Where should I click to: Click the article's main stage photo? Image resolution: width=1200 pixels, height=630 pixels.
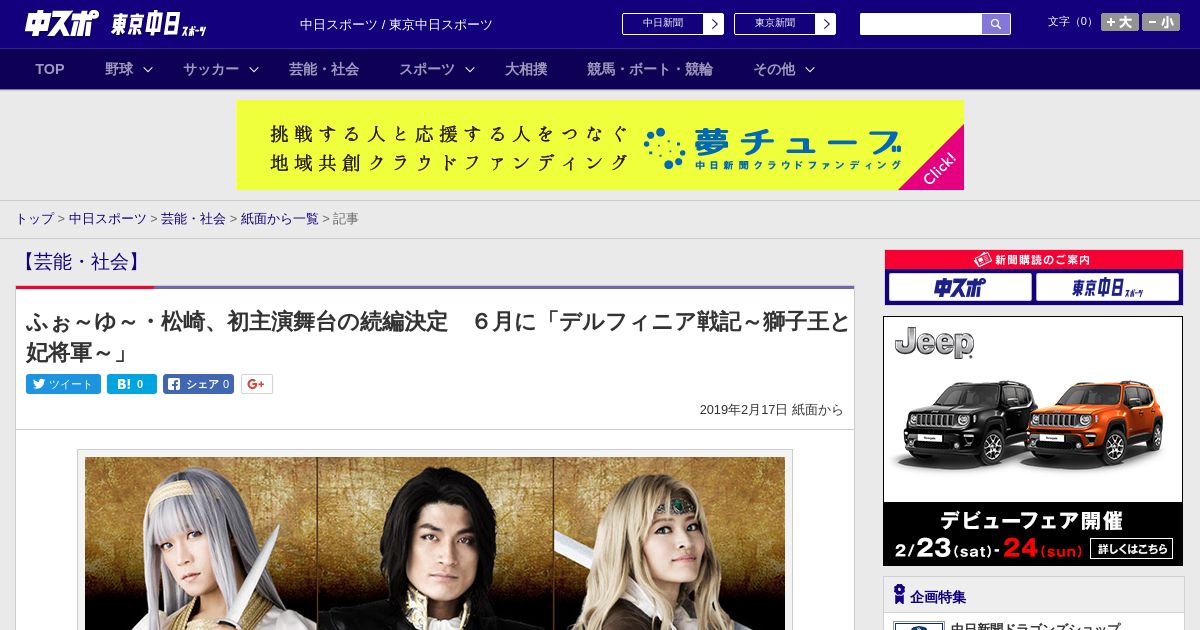pos(435,543)
